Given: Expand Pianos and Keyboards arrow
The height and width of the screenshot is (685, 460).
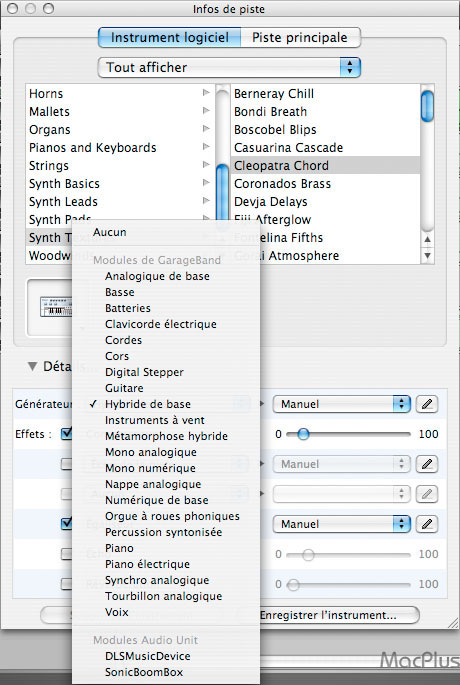Looking at the screenshot, I should point(206,147).
